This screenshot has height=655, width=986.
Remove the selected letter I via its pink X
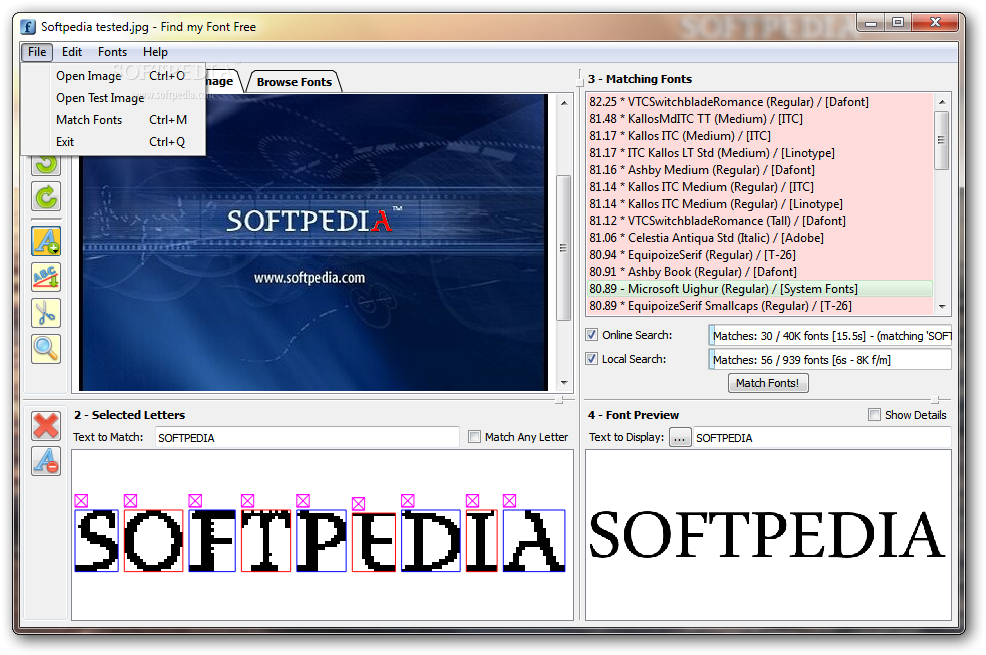[x=472, y=500]
